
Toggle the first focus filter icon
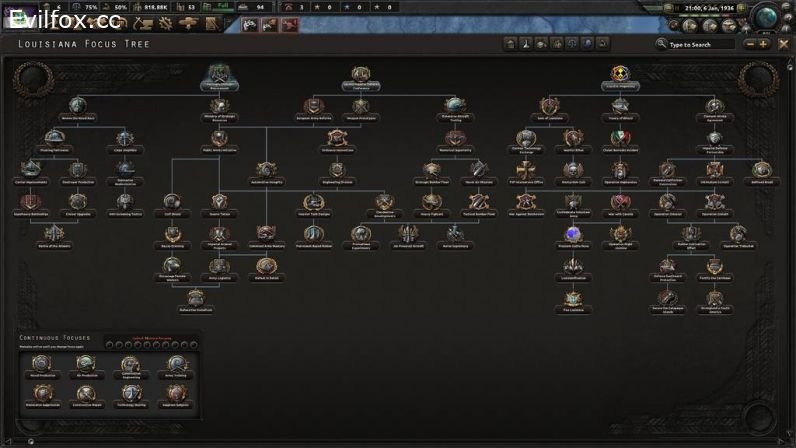[x=509, y=44]
